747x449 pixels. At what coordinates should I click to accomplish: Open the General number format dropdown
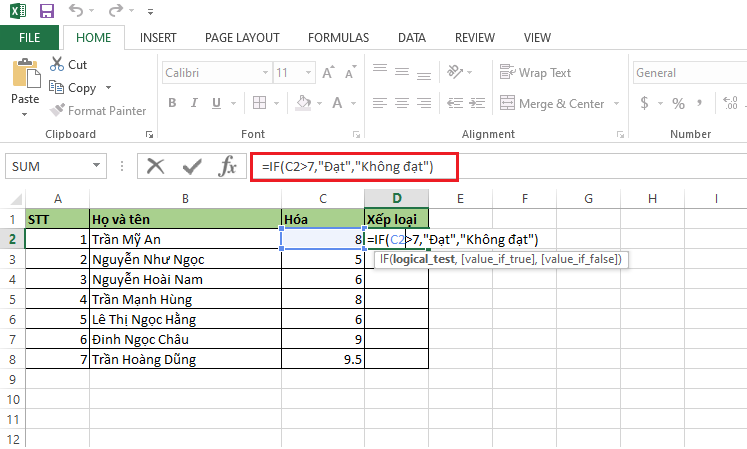click(x=690, y=73)
